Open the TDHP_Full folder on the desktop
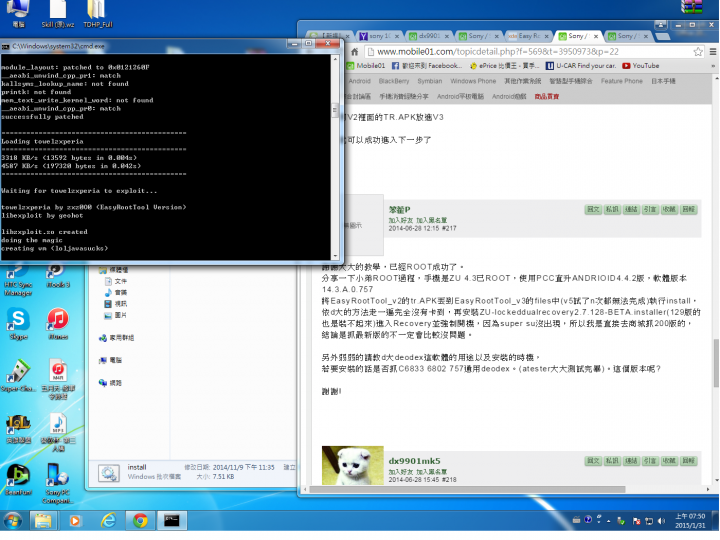 pos(97,14)
